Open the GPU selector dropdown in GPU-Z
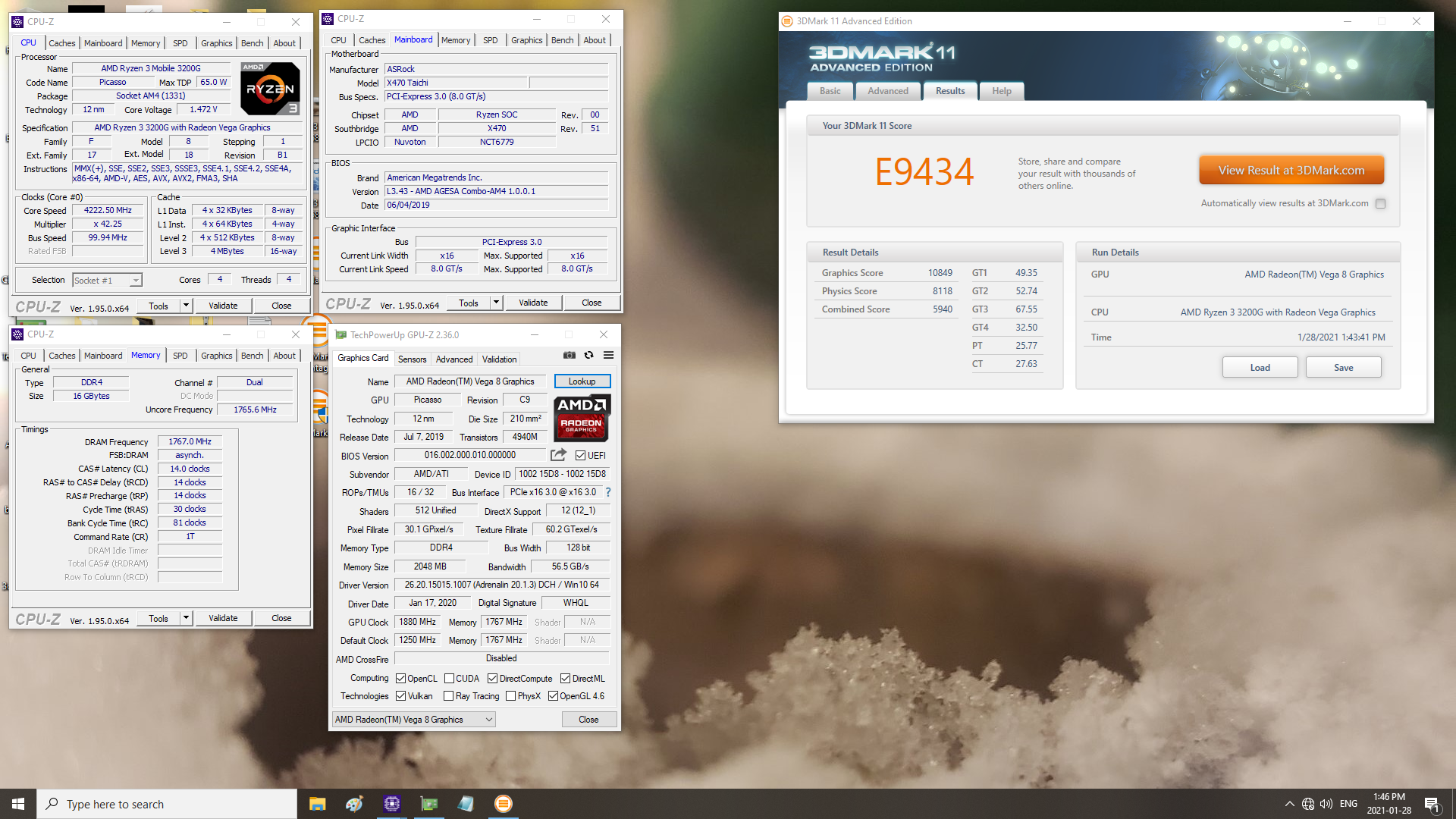 click(413, 720)
